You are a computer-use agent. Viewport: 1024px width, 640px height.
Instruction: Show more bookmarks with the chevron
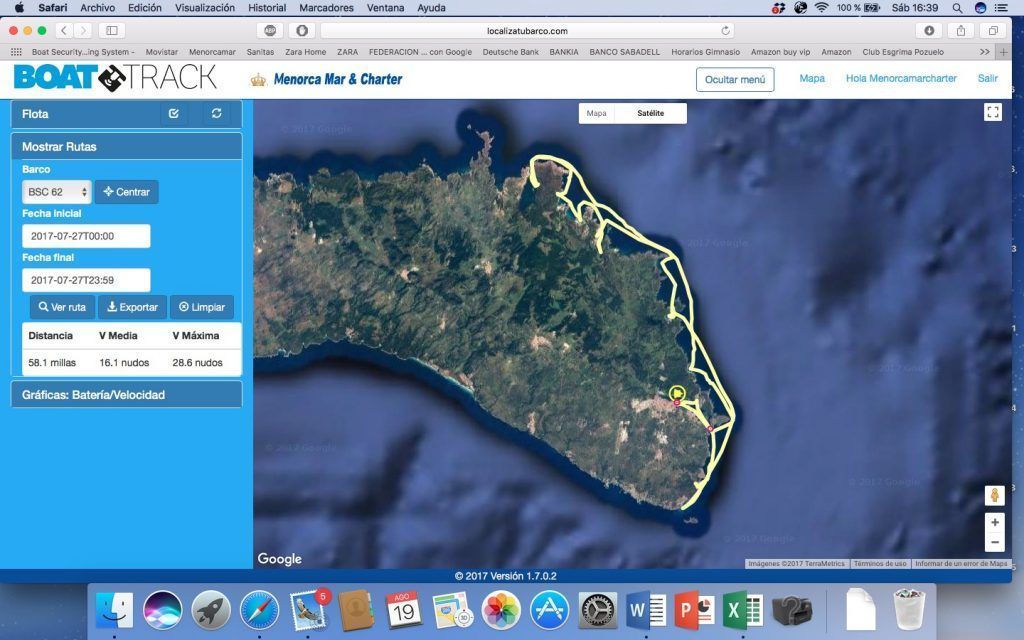(x=984, y=52)
